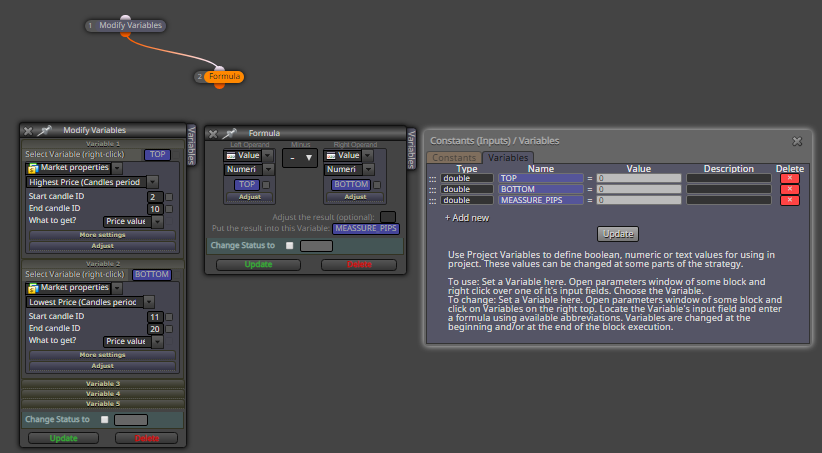822x453 pixels.
Task: Expand the Variable 3 section
Action: click(x=103, y=384)
